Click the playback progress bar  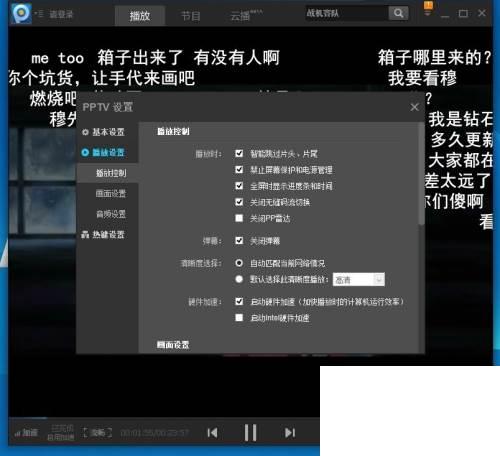point(164,418)
